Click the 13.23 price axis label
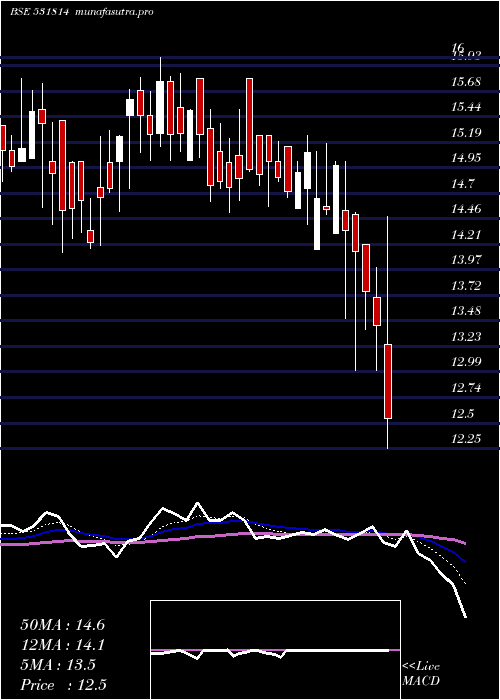500x700 pixels. pyautogui.click(x=467, y=336)
